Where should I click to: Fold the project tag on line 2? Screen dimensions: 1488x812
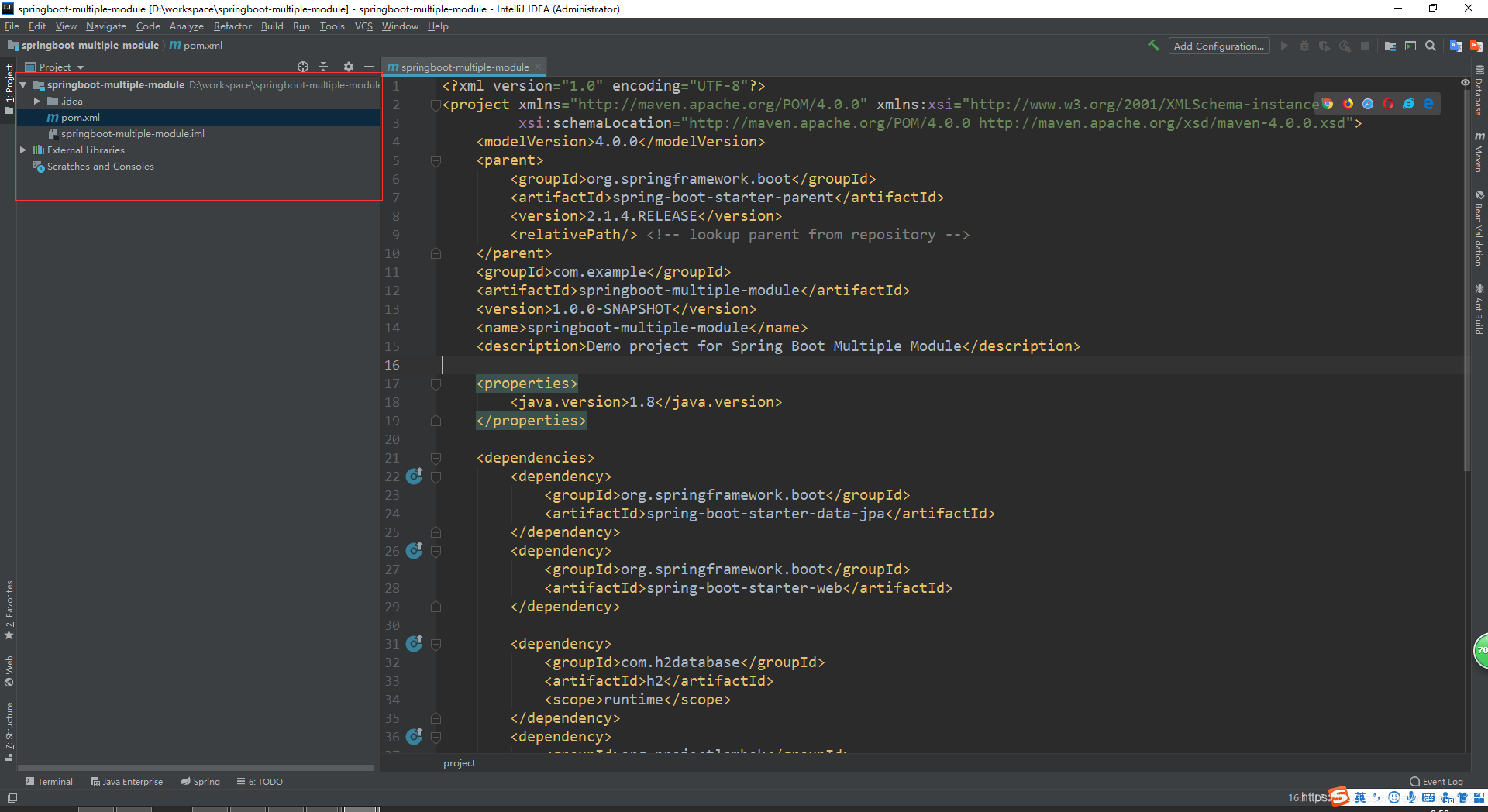[x=436, y=105]
